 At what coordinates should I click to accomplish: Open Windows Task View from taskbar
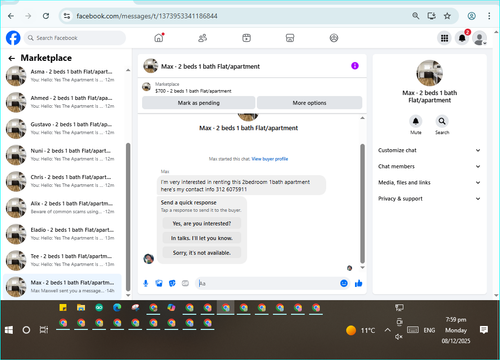44,330
